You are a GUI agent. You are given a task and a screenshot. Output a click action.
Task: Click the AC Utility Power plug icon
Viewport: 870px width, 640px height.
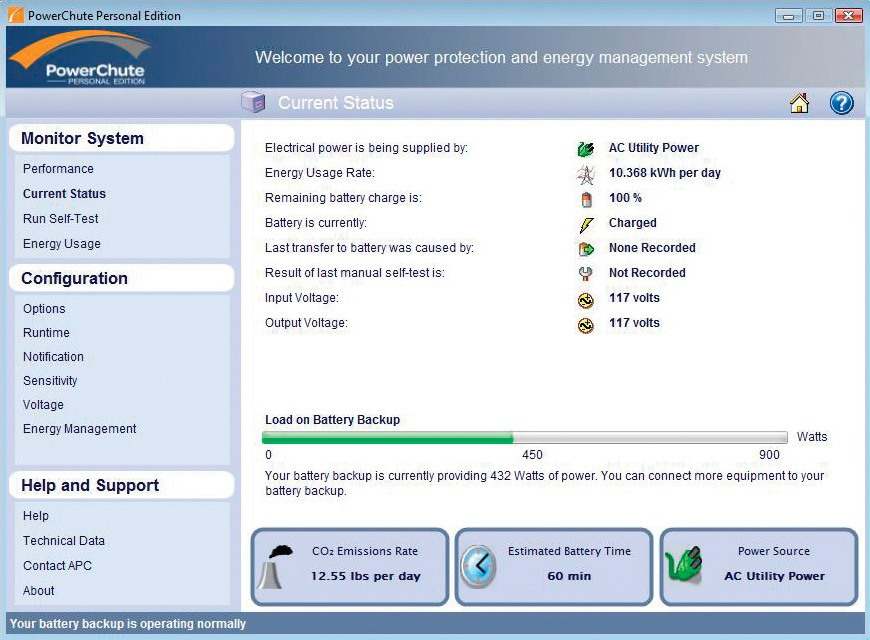[x=585, y=149]
